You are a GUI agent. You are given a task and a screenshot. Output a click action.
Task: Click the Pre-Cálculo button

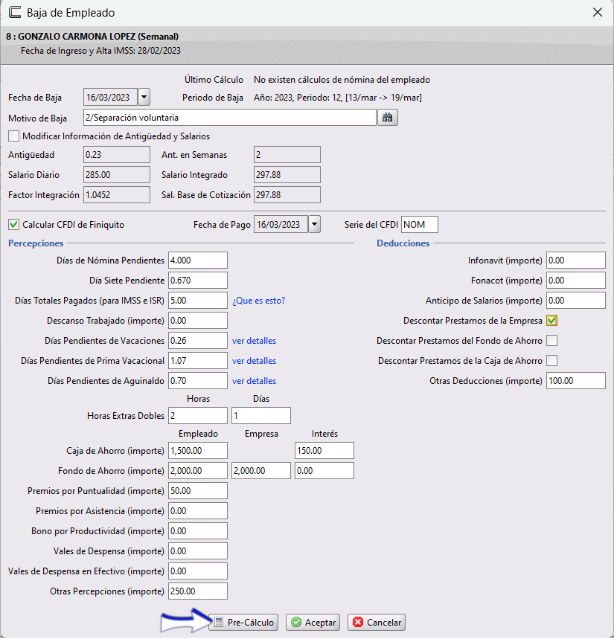pyautogui.click(x=243, y=623)
